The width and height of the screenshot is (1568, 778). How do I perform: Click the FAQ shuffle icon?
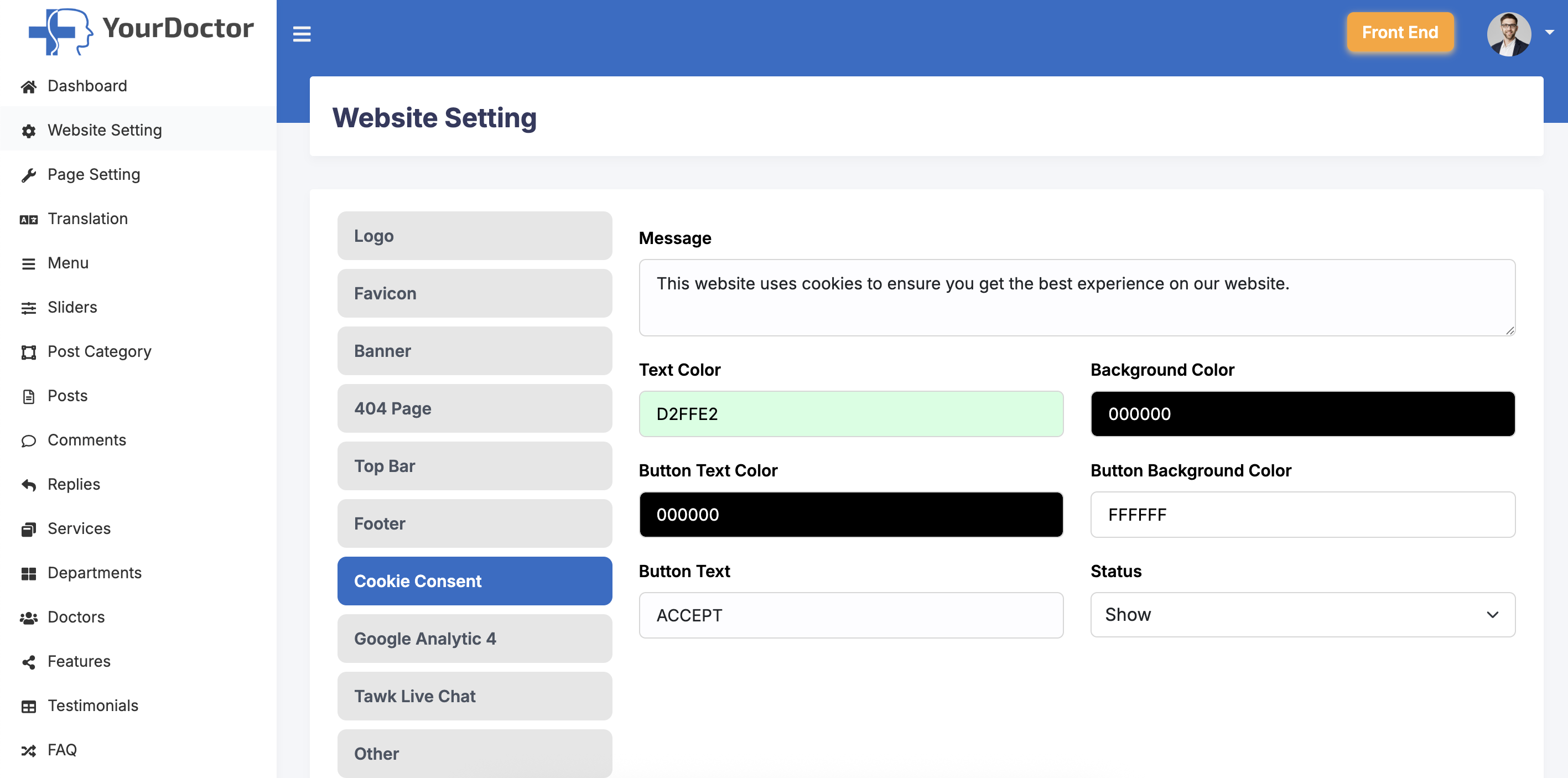pyautogui.click(x=29, y=750)
